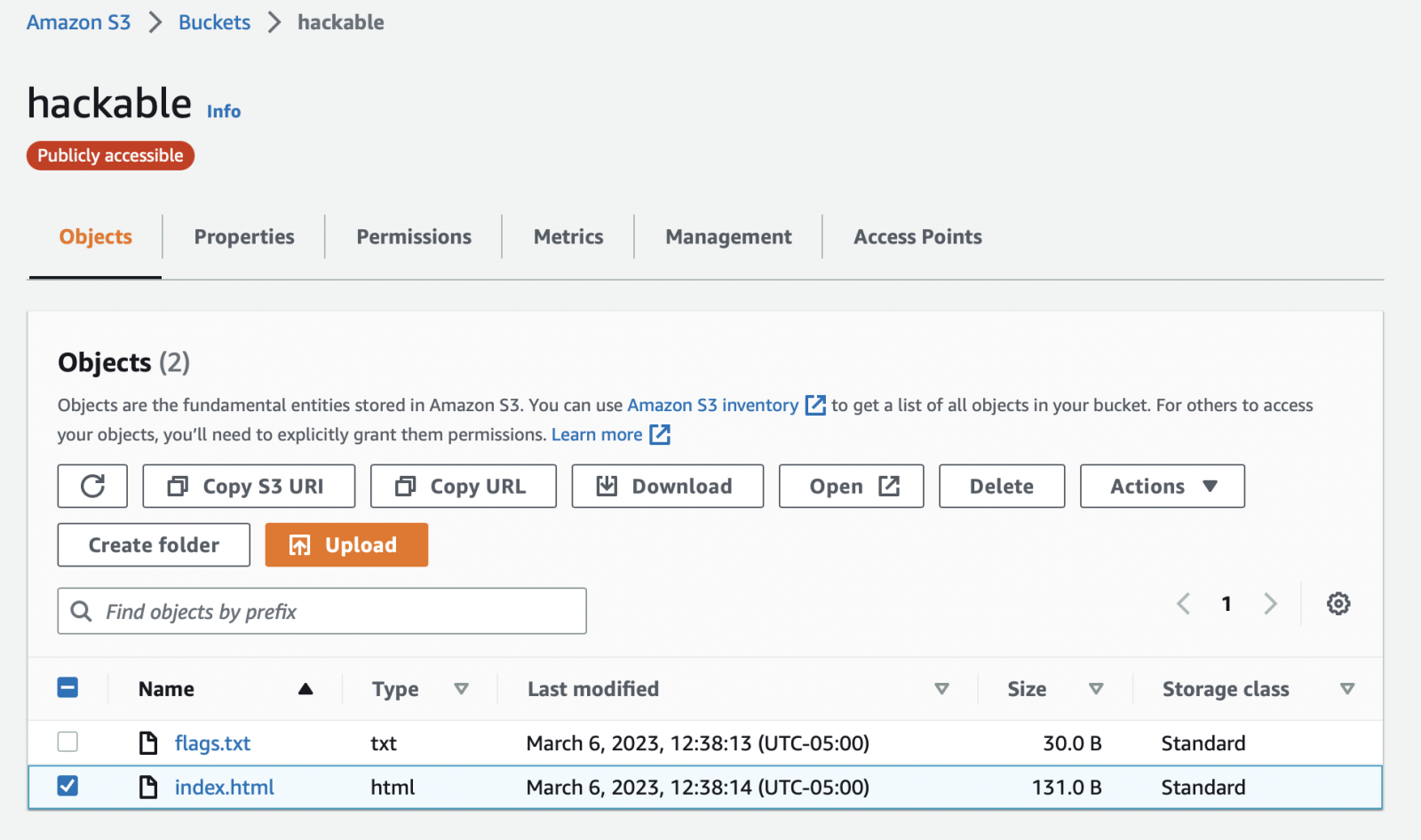Image resolution: width=1421 pixels, height=840 pixels.
Task: Go to next page of objects
Action: point(1270,604)
